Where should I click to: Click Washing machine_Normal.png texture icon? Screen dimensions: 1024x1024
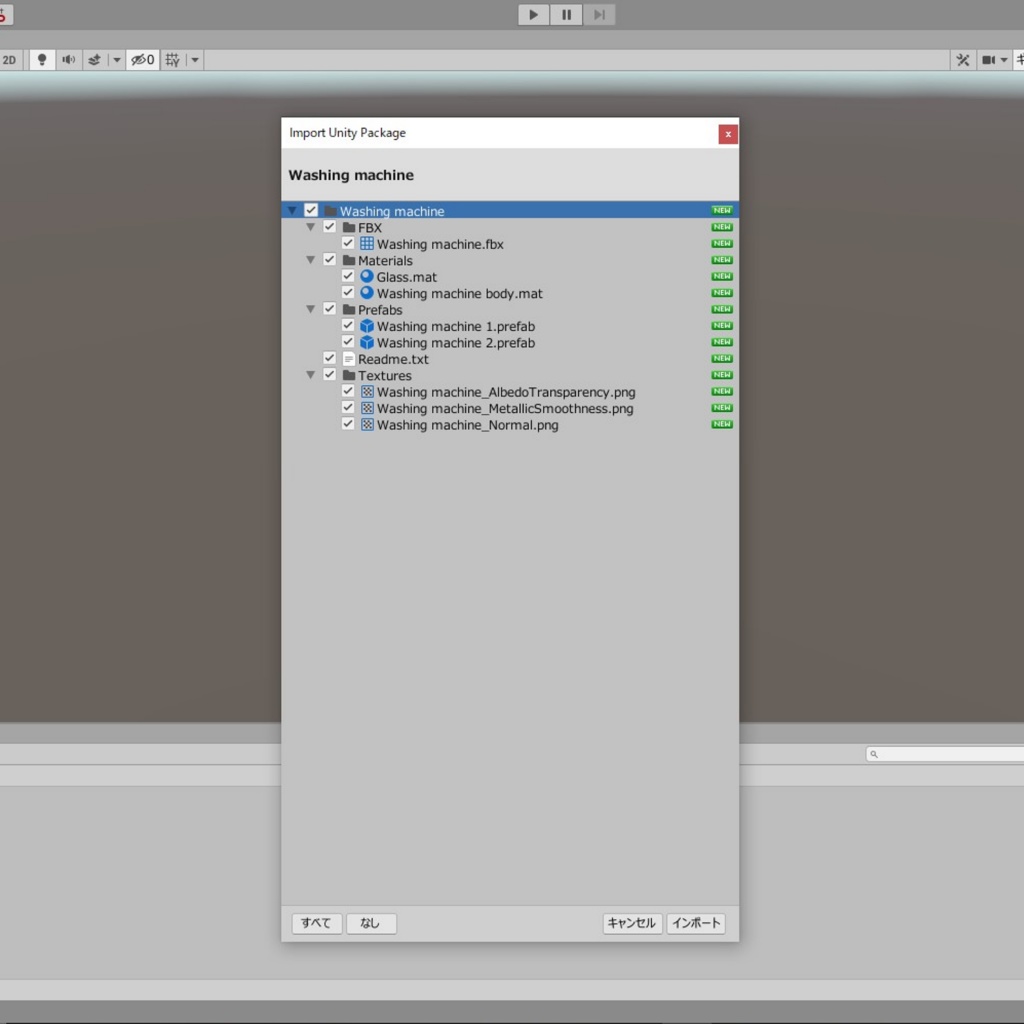[x=368, y=424]
